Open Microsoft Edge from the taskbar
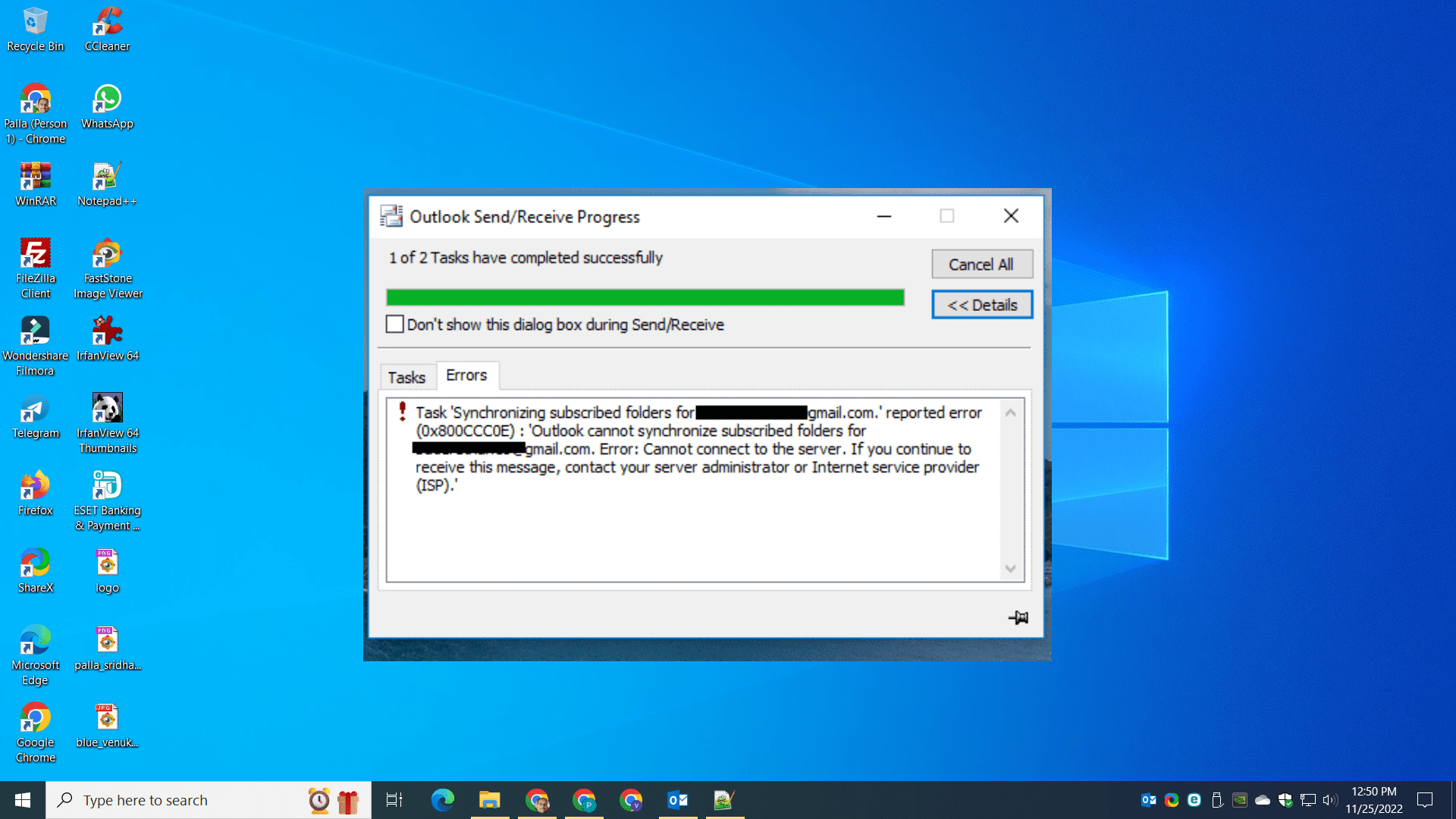Image resolution: width=1456 pixels, height=819 pixels. pyautogui.click(x=443, y=800)
